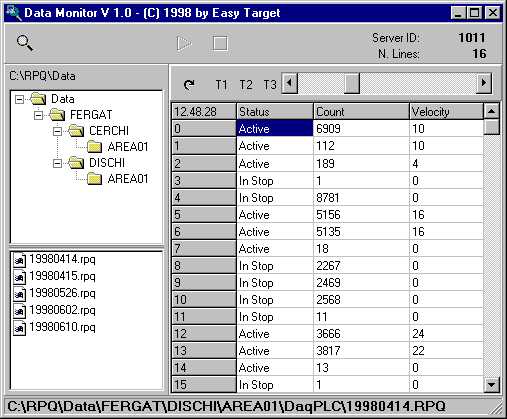Select the T2 toolbar item

246,85
